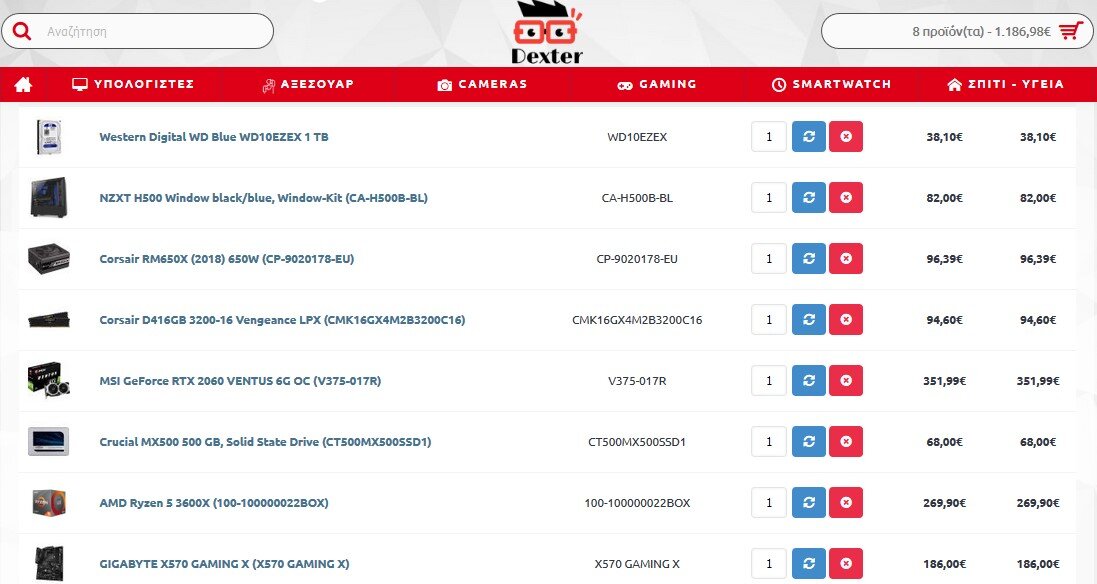Open GIGABYTE X570 GAMING X product link
Image resolution: width=1097 pixels, height=584 pixels.
point(224,564)
